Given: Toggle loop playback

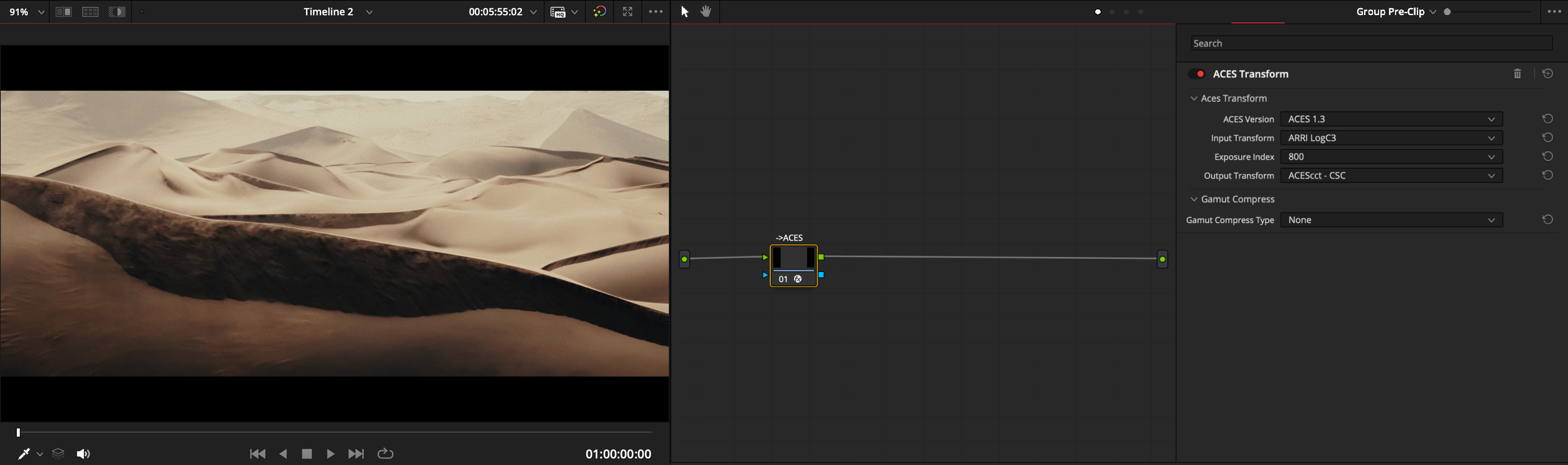Looking at the screenshot, I should [385, 453].
